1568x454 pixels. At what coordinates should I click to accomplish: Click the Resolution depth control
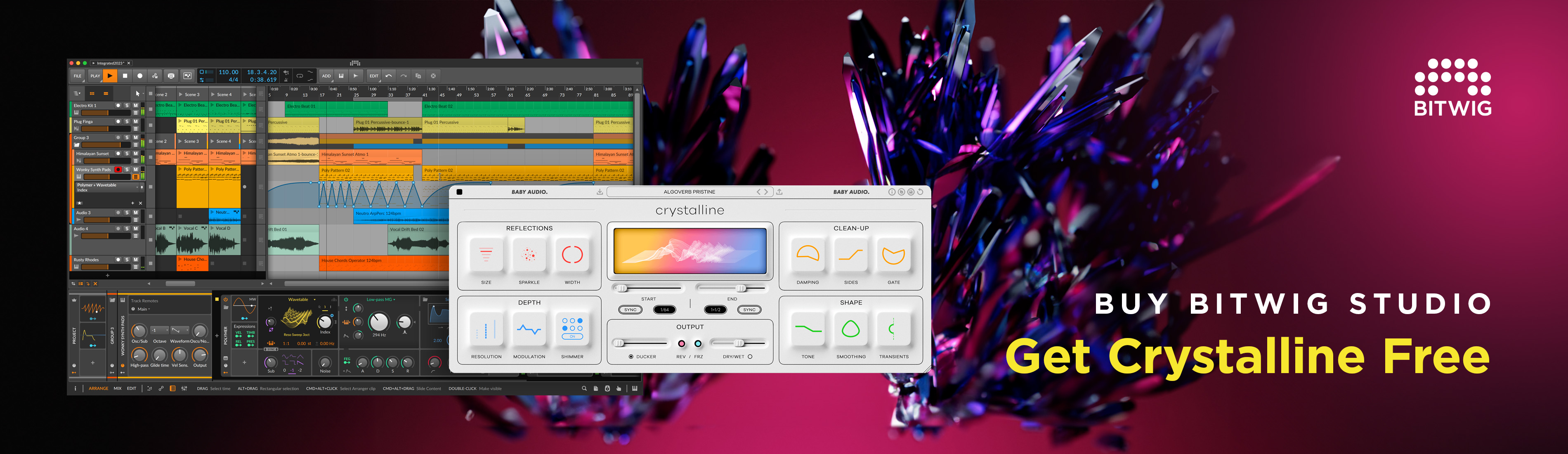coord(486,330)
